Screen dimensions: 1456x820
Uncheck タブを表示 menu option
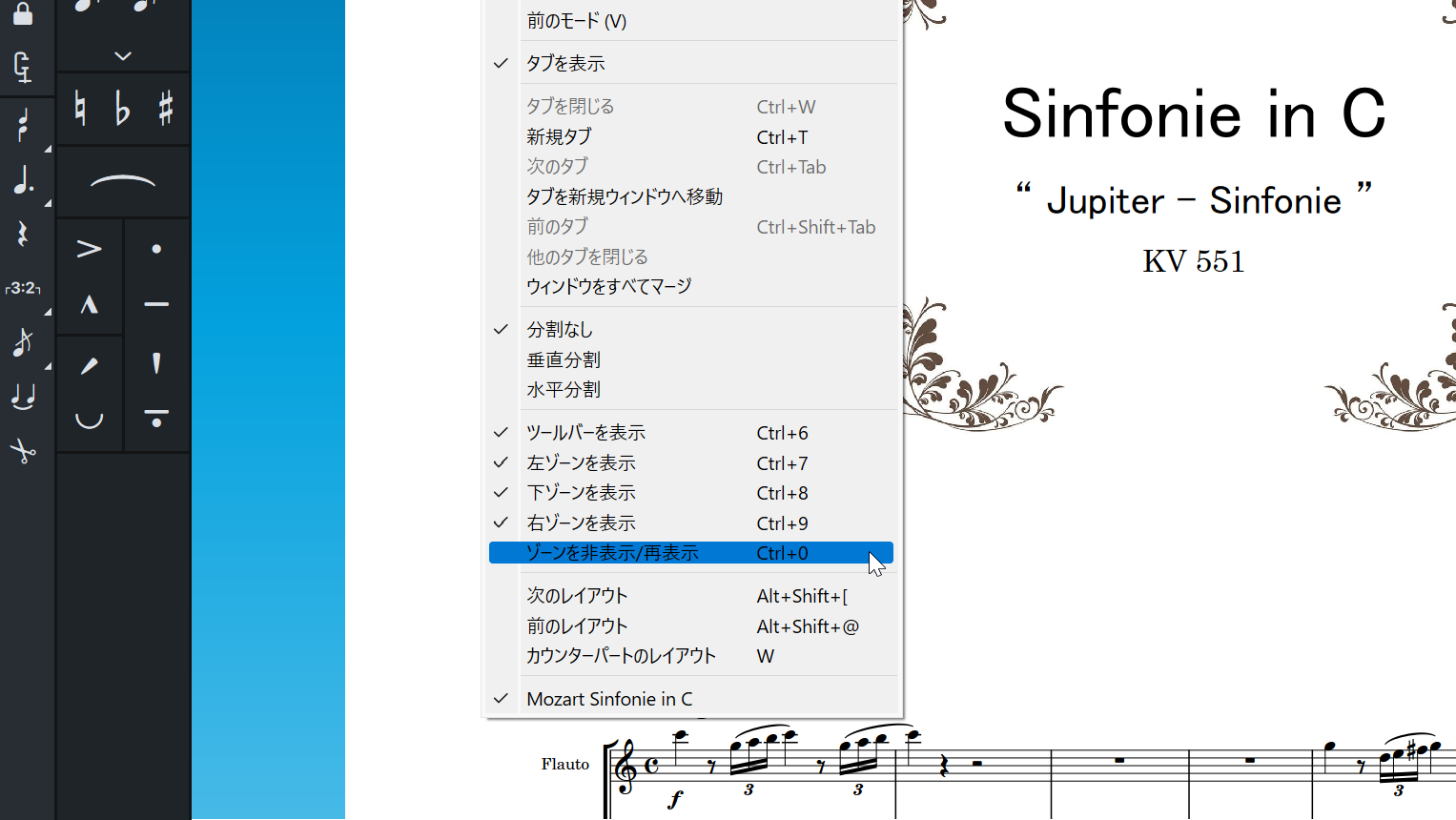(x=693, y=63)
